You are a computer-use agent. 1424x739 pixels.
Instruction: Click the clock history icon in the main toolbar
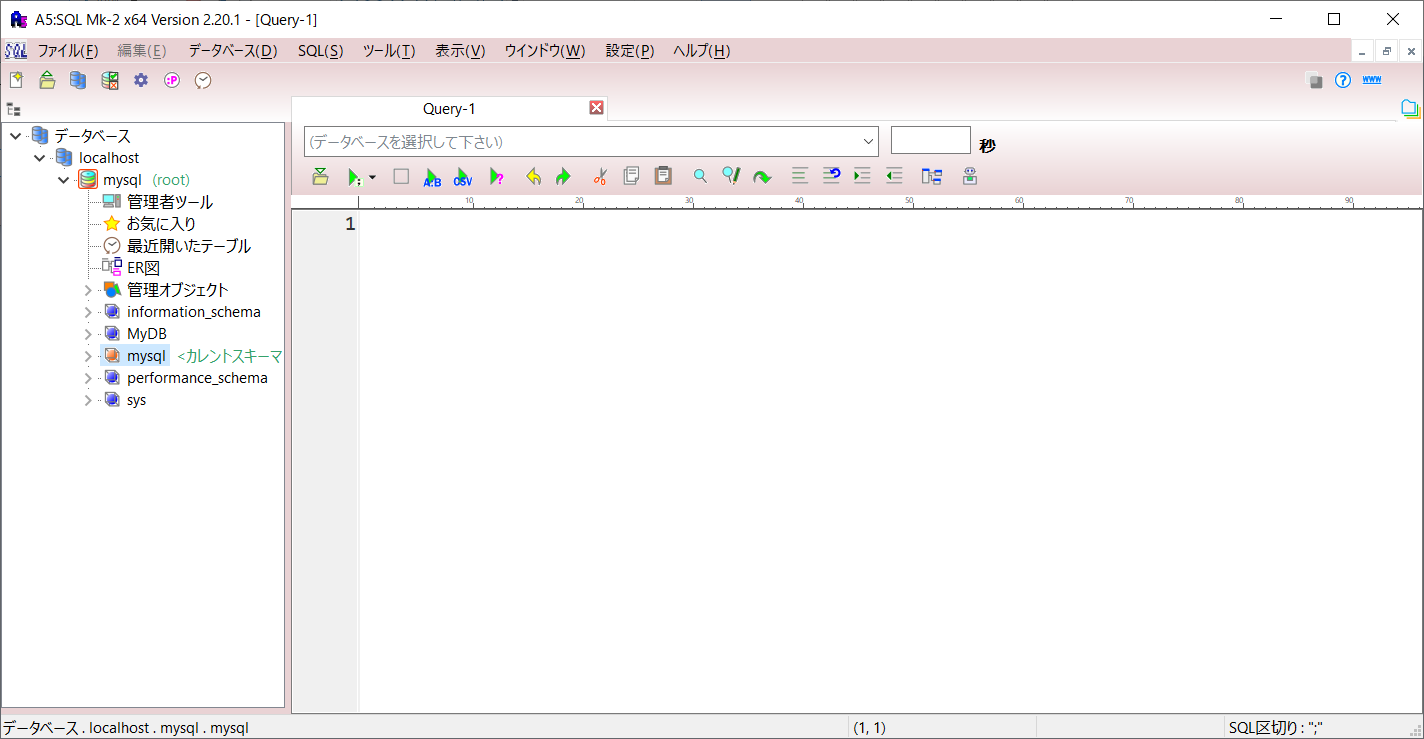coord(203,80)
